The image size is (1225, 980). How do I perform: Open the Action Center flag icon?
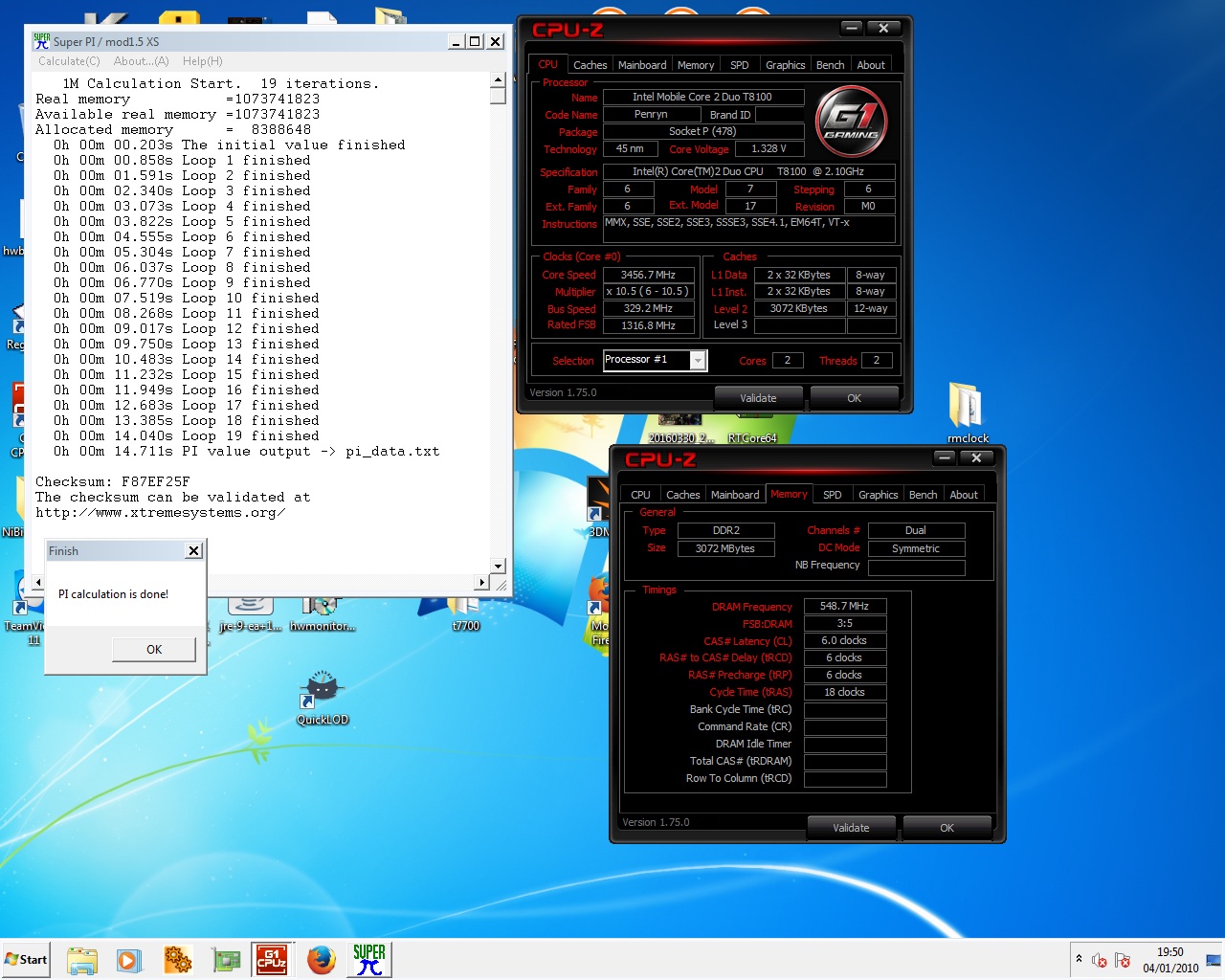[x=1123, y=960]
